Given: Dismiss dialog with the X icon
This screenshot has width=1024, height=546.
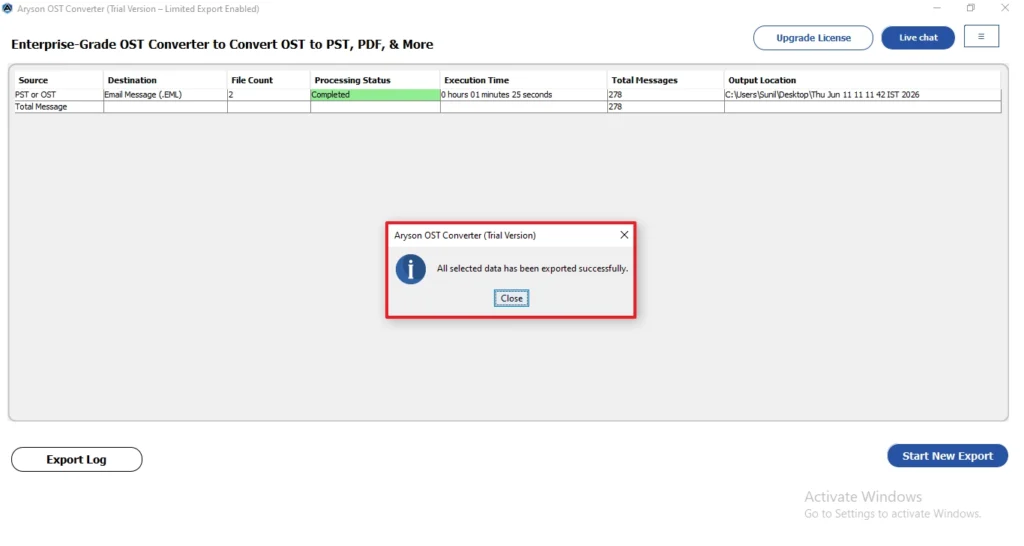Looking at the screenshot, I should coord(624,235).
